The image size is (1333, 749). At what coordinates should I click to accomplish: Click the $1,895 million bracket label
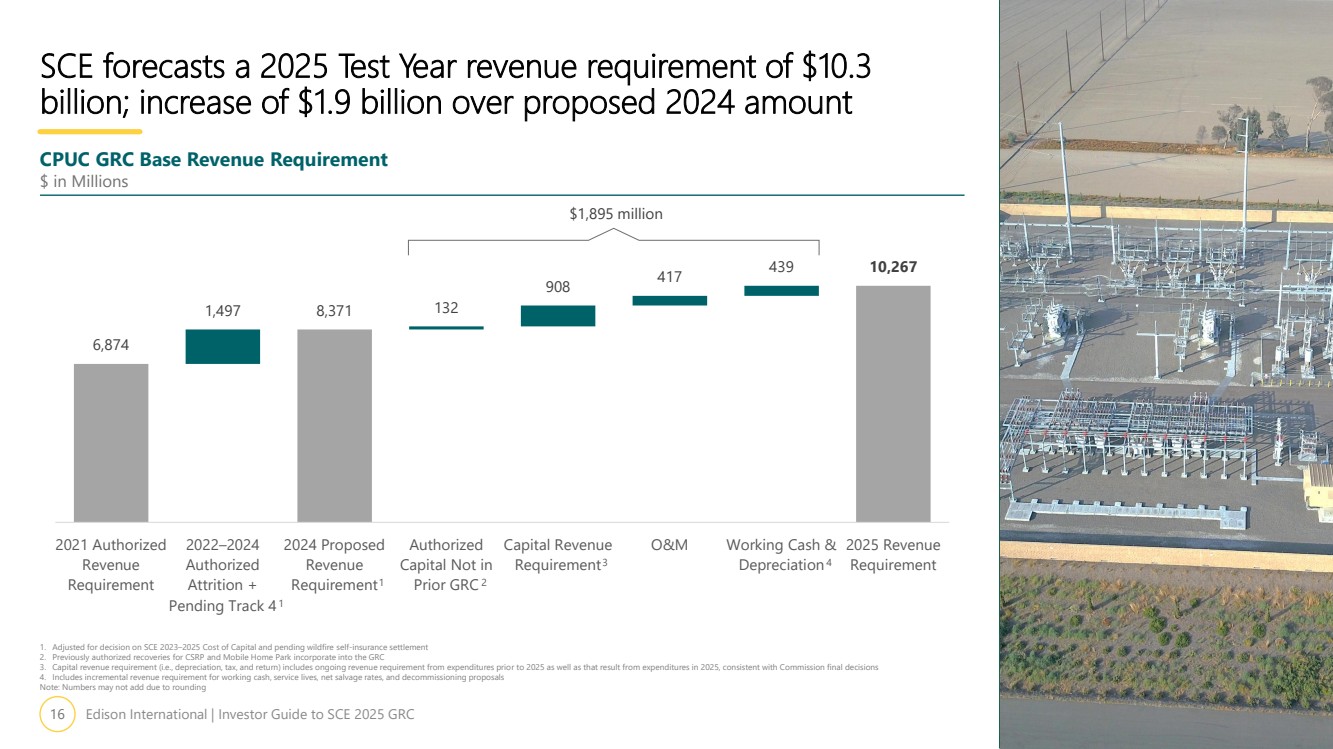coord(616,213)
